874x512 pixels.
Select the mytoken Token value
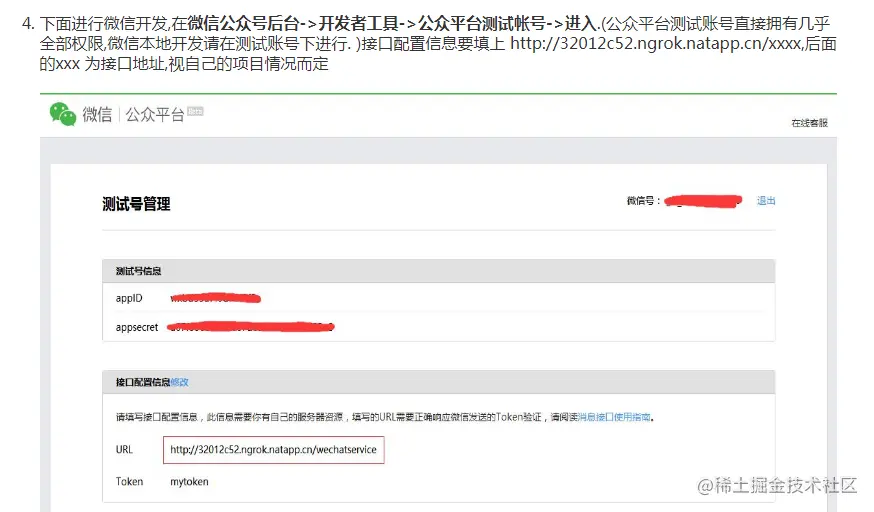(x=190, y=481)
